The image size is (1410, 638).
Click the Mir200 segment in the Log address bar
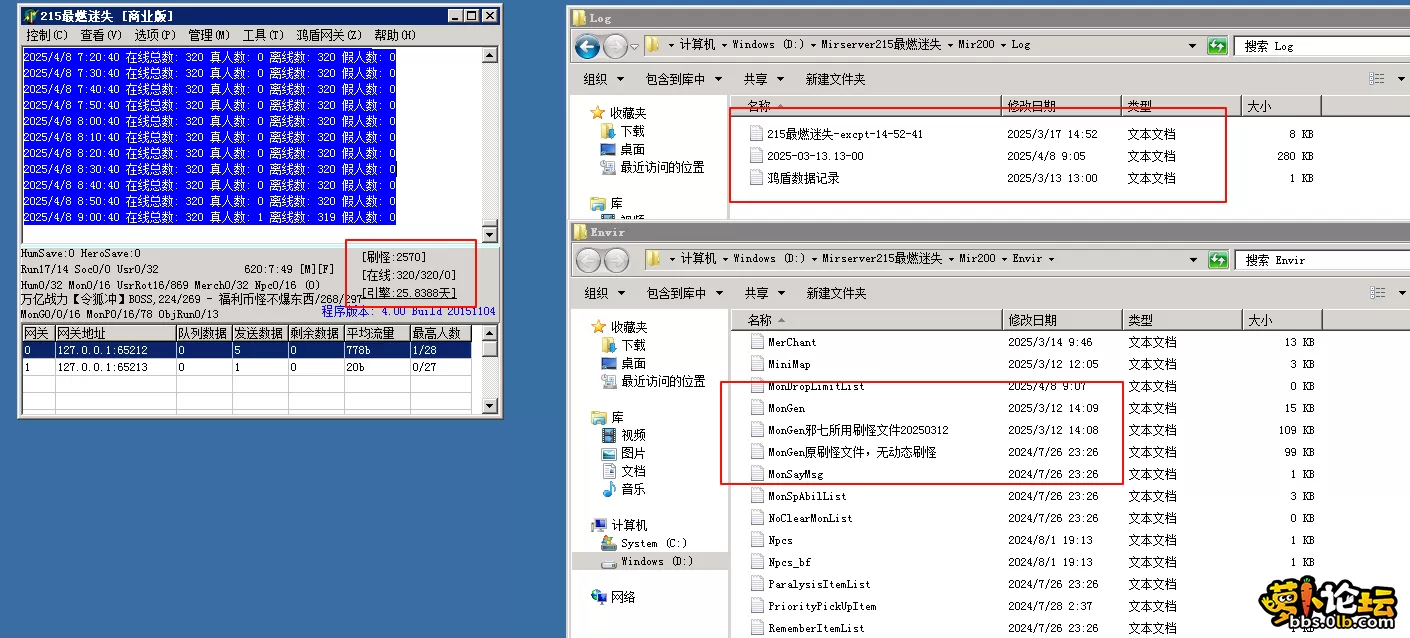tap(977, 45)
